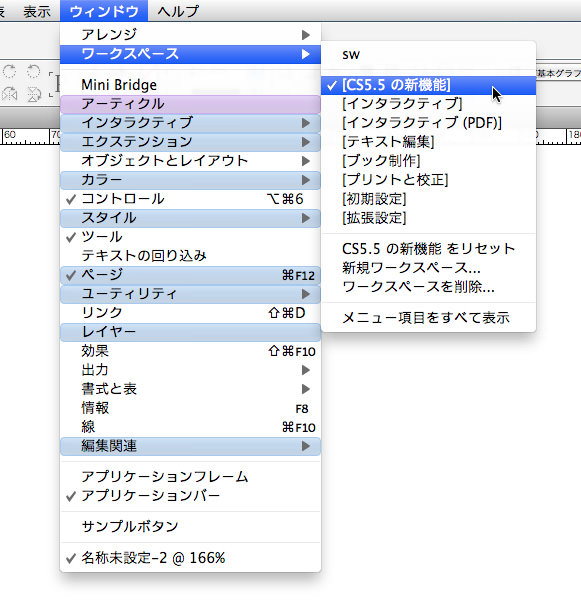The width and height of the screenshot is (581, 615).
Task: Open the 情報 panel
Action: (x=190, y=408)
